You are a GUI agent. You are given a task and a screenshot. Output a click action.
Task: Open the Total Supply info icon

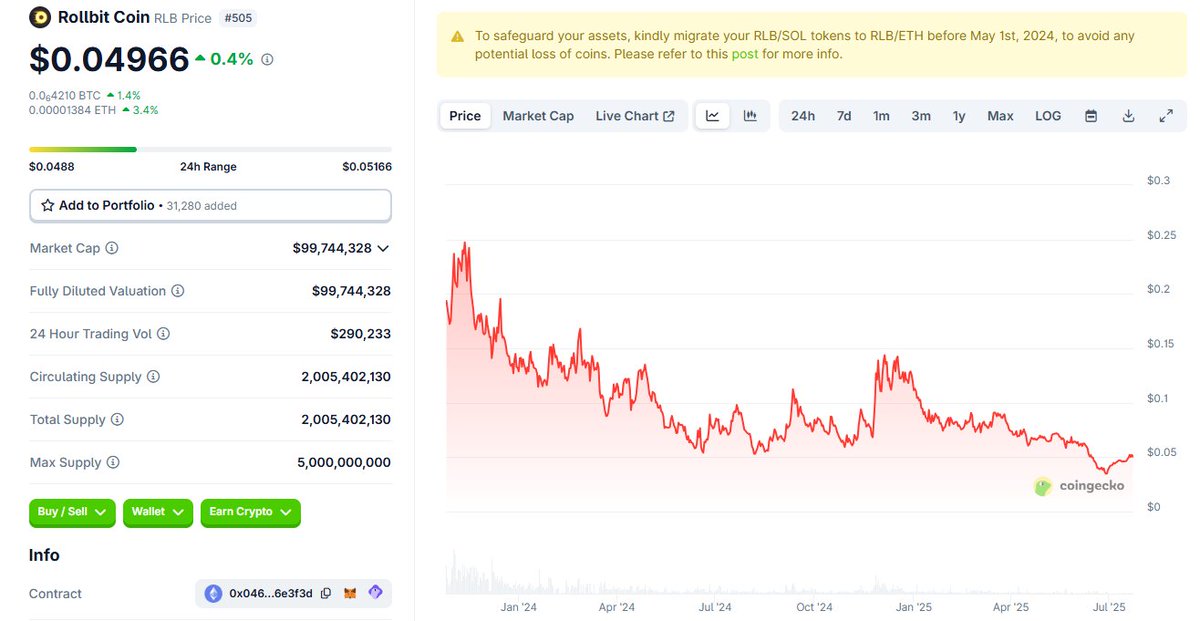[117, 420]
